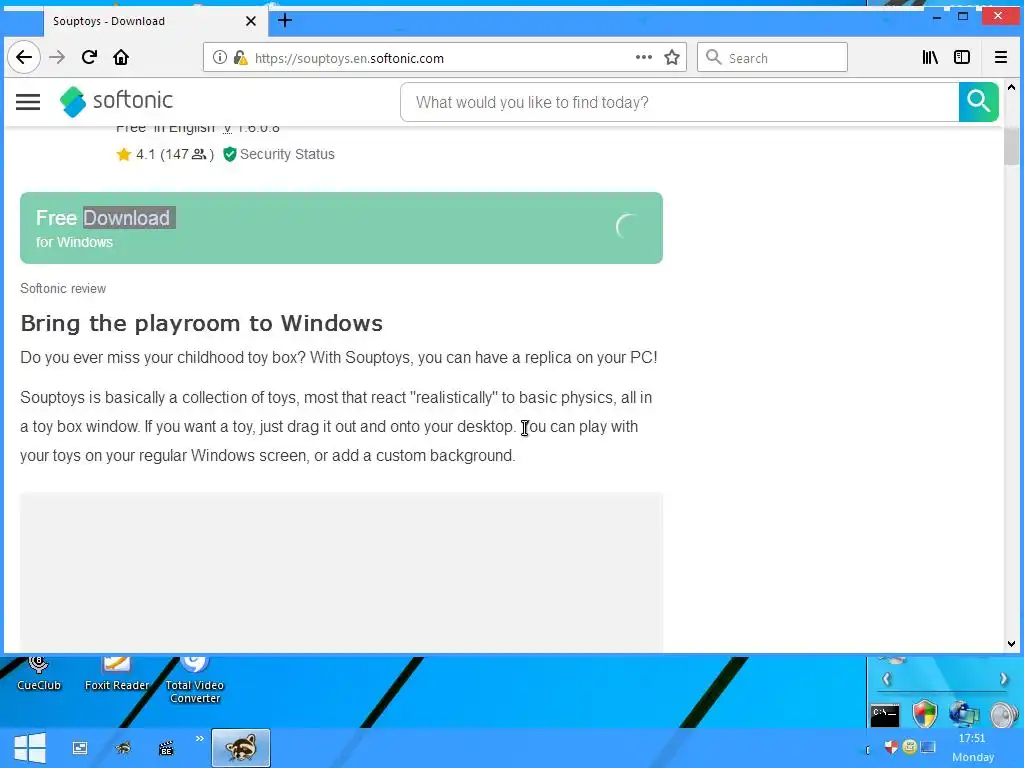
Task: Go back to the previous page
Action: pos(24,57)
